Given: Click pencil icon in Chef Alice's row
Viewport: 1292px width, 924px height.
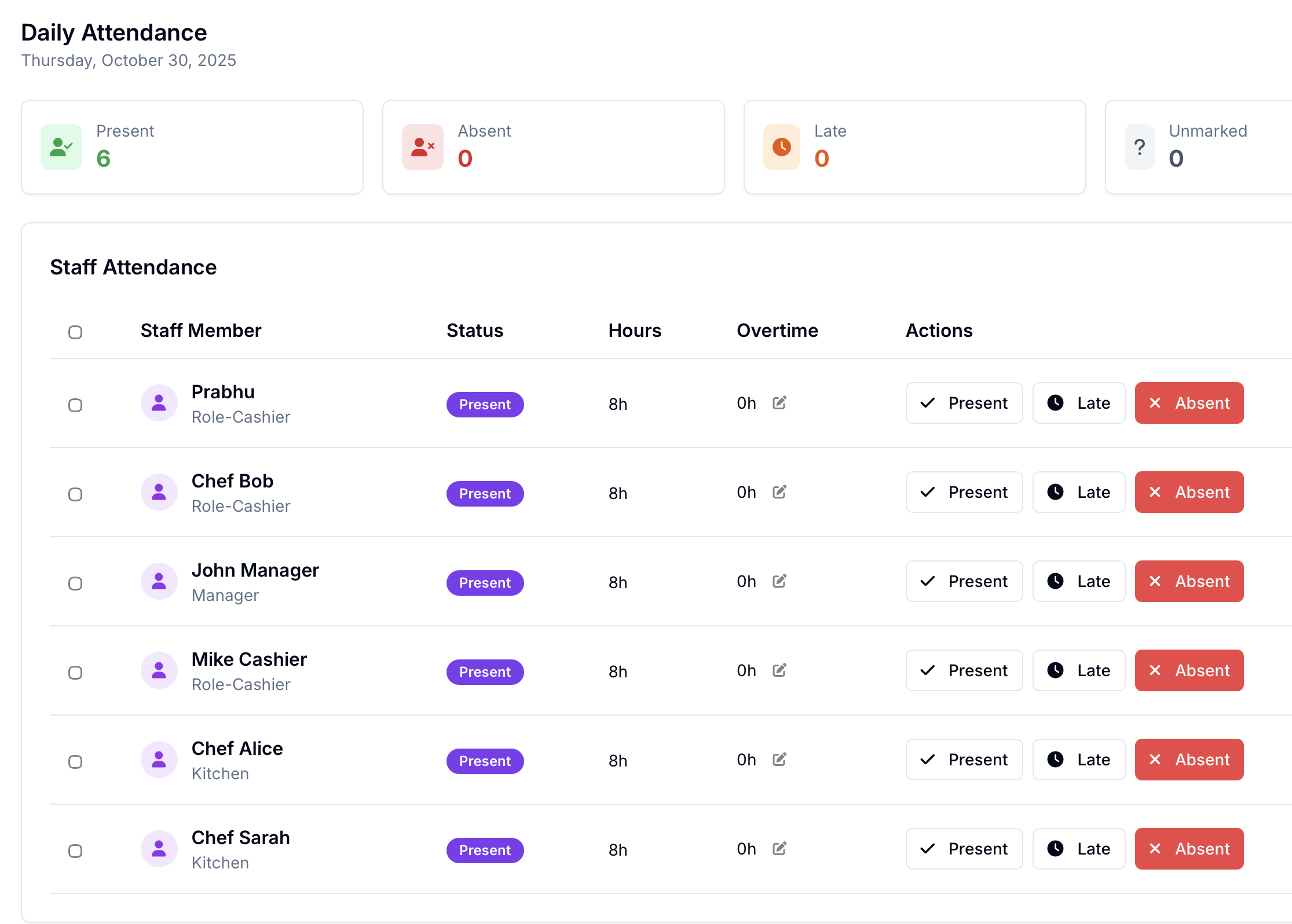Looking at the screenshot, I should 779,760.
